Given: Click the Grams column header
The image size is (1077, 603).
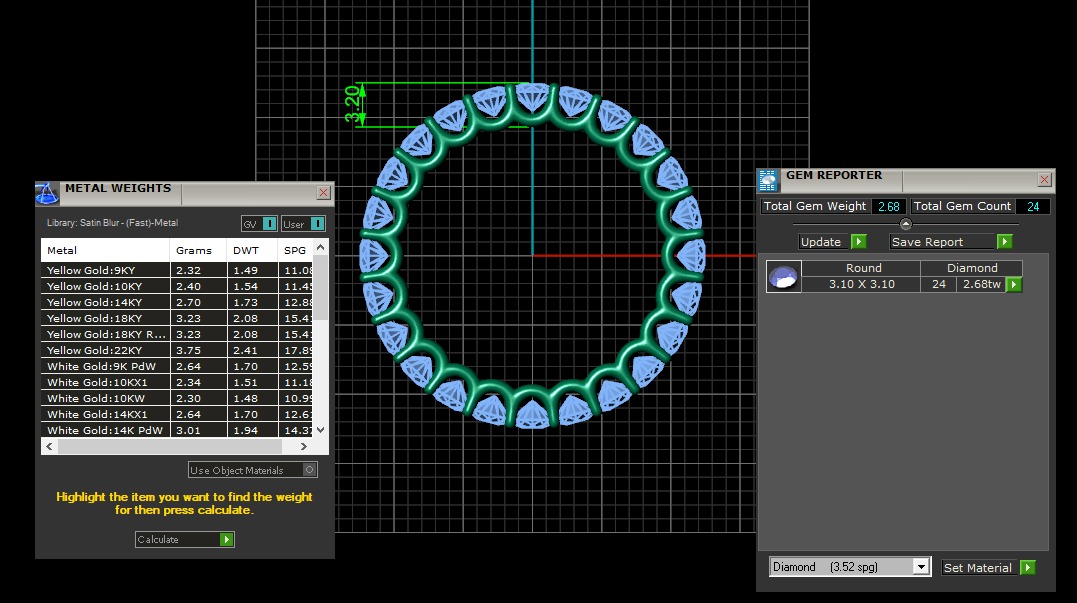Looking at the screenshot, I should [198, 251].
